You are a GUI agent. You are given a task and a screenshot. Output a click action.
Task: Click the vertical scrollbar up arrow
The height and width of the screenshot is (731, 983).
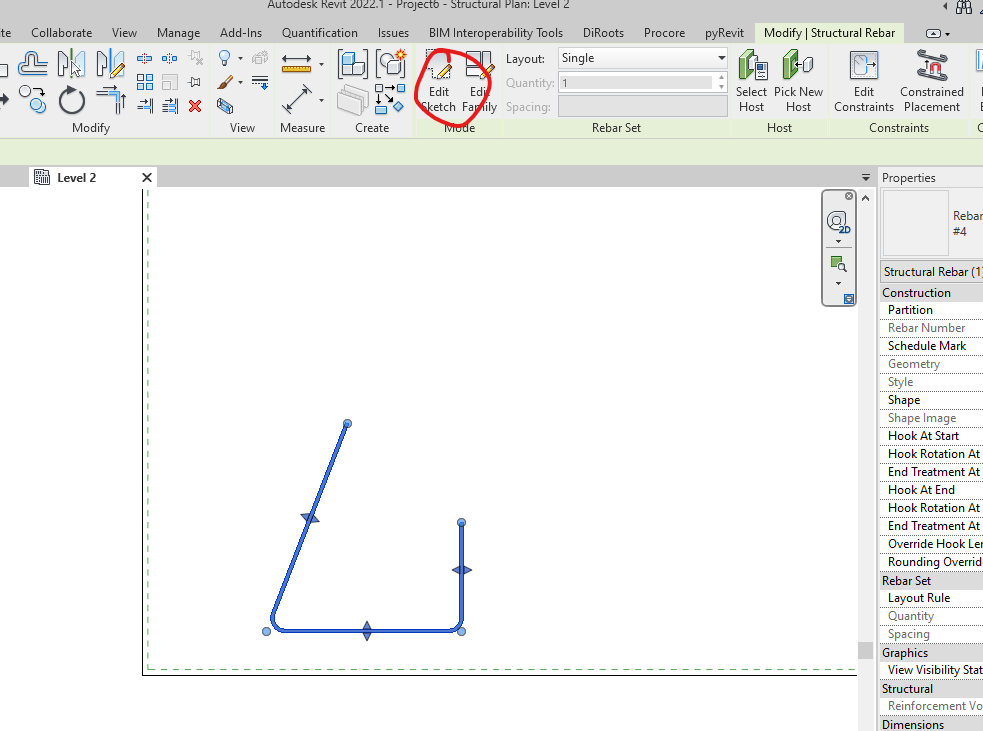(866, 198)
